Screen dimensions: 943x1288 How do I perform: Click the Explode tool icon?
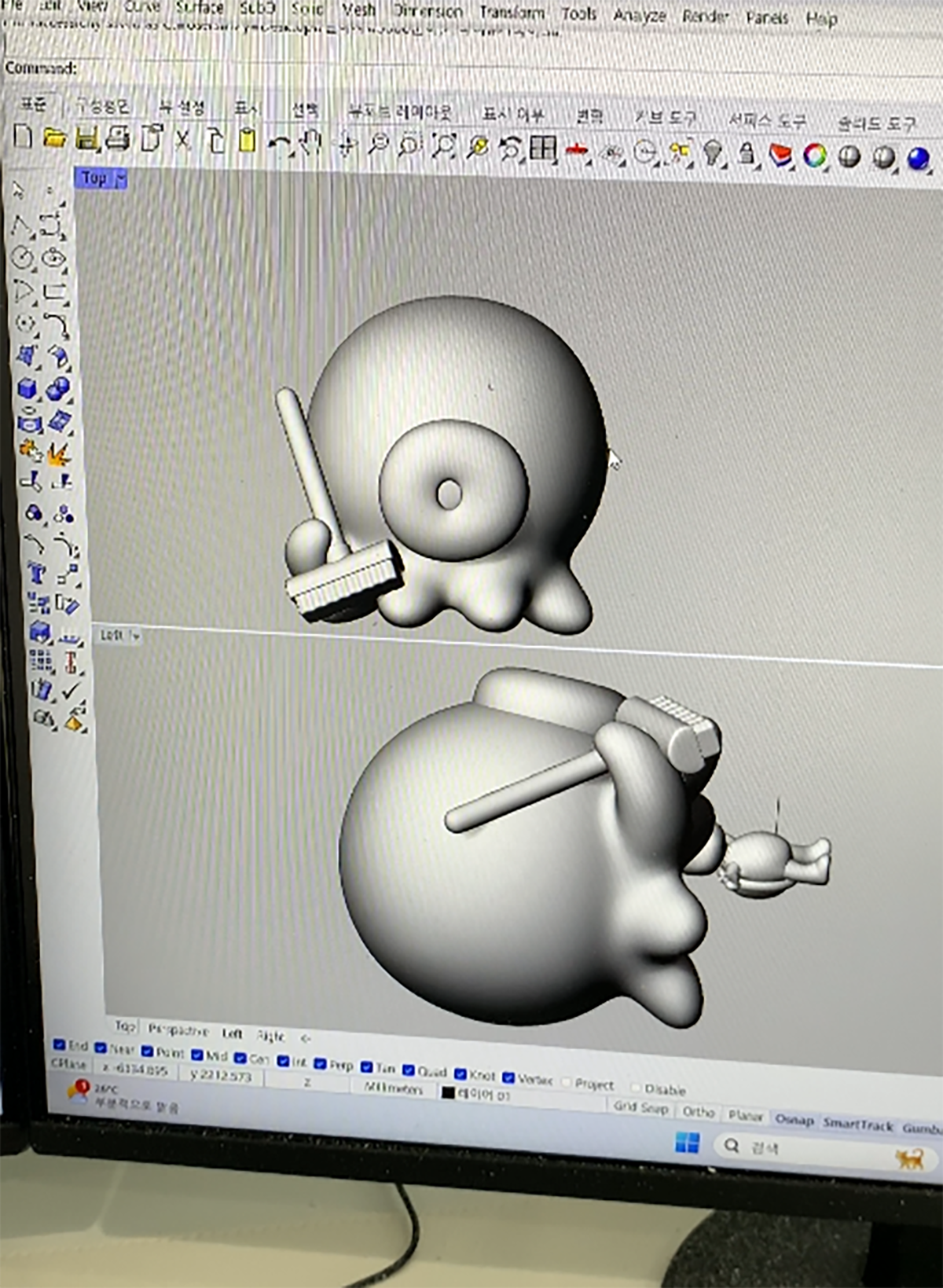59,453
